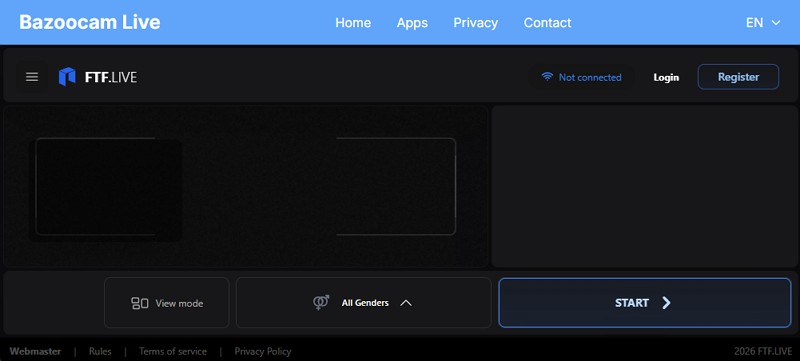
Task: Click the 2026 FTF.LIVE copyright text
Action: 763,351
